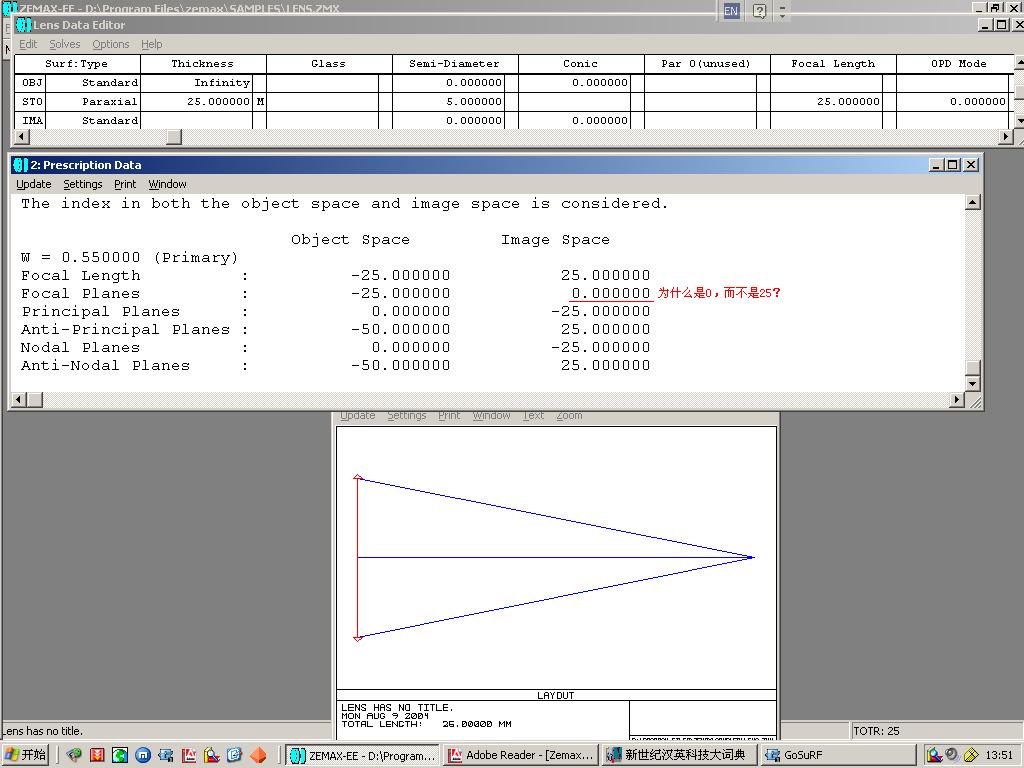Screen dimensions: 1024x768
Task: Open Text menu in the Layout window
Action: [x=533, y=415]
